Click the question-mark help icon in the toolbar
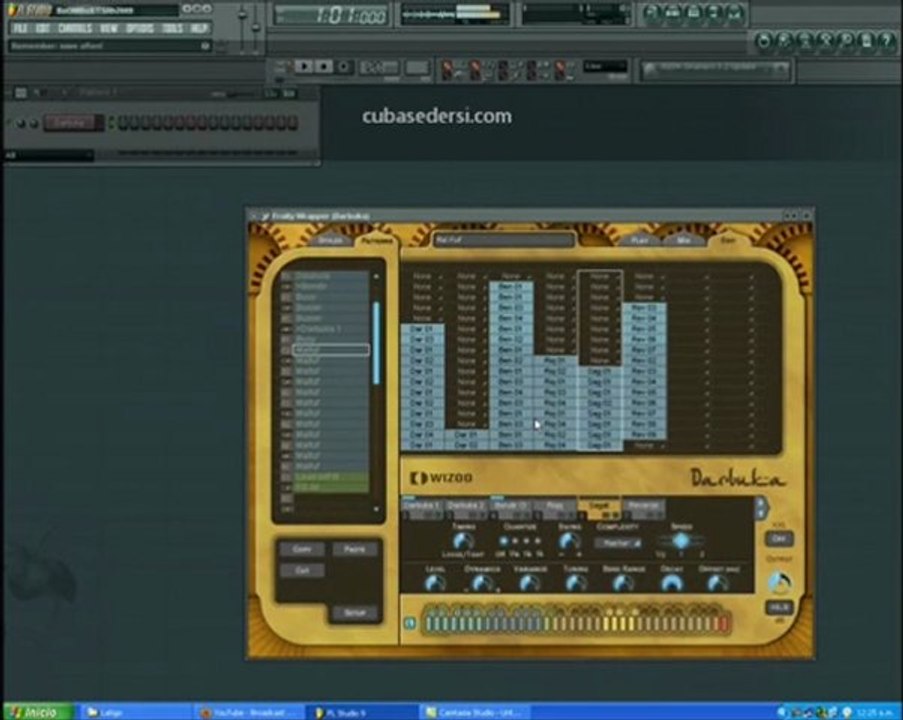The height and width of the screenshot is (720, 903). (x=886, y=41)
